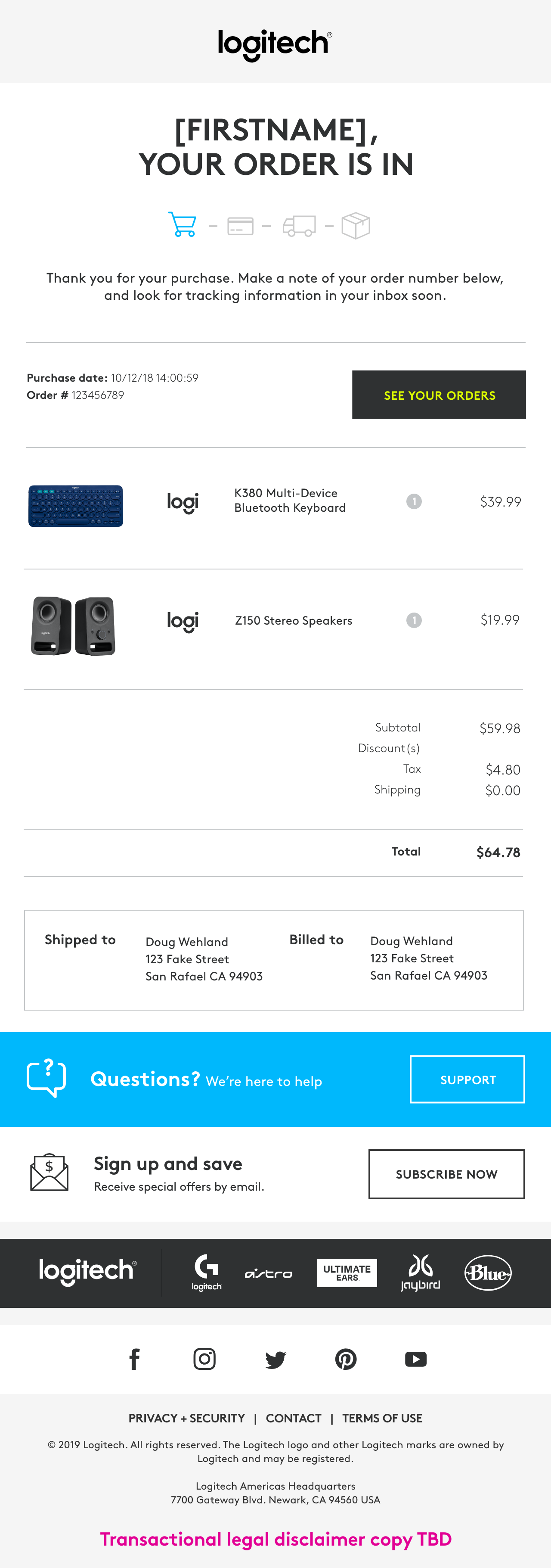This screenshot has width=551, height=1568.
Task: Click the Twitter bird icon
Action: (275, 1359)
